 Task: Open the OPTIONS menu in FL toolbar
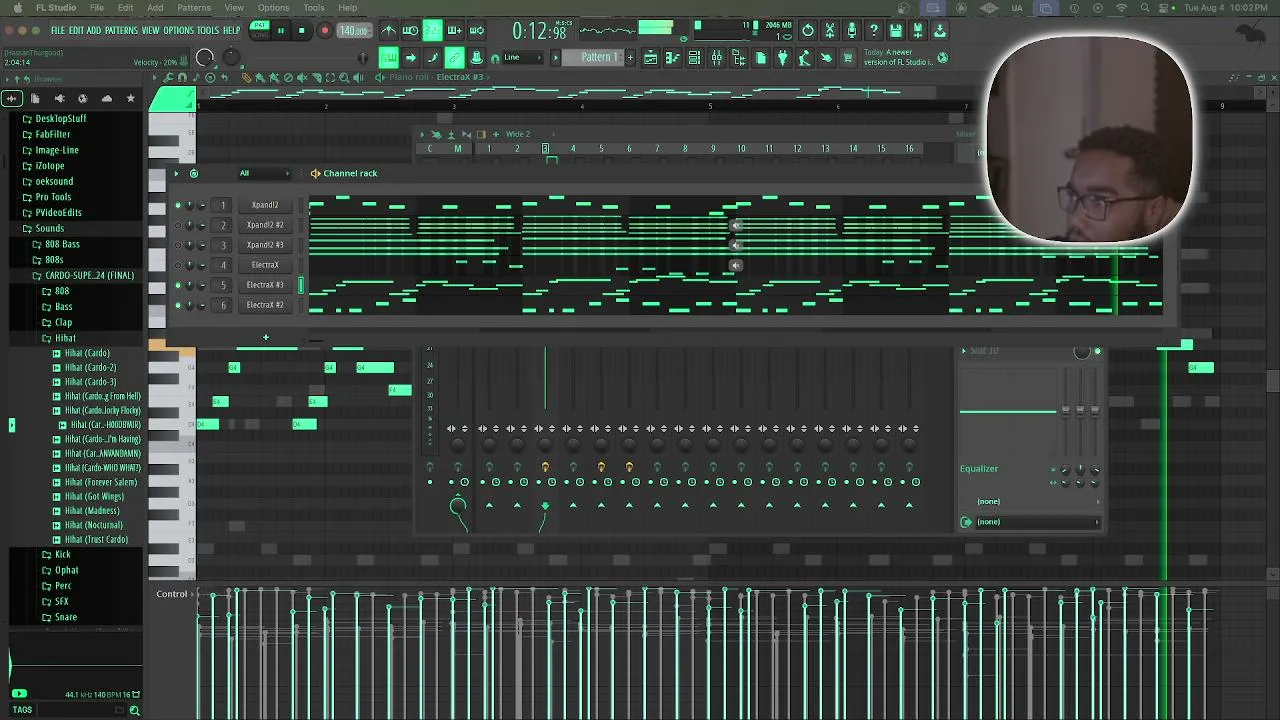[178, 30]
